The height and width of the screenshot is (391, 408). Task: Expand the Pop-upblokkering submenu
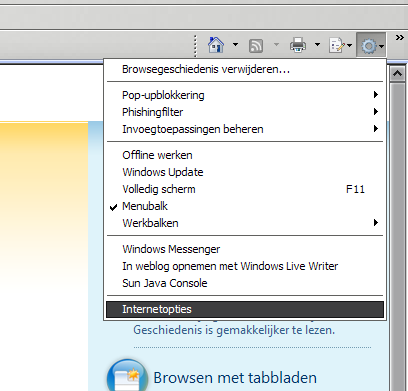click(x=245, y=95)
